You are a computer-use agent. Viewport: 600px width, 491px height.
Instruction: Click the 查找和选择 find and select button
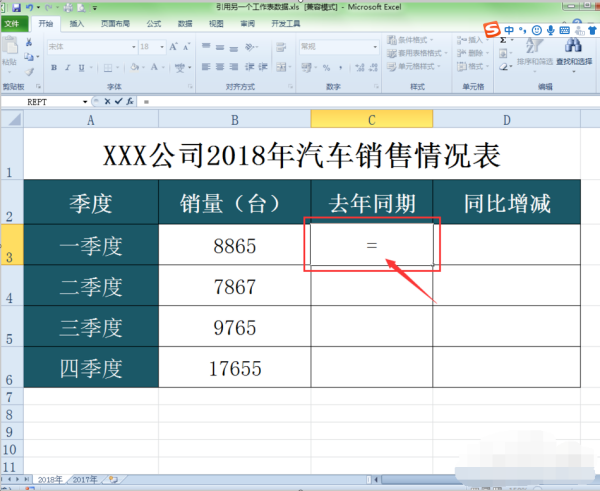(x=574, y=54)
